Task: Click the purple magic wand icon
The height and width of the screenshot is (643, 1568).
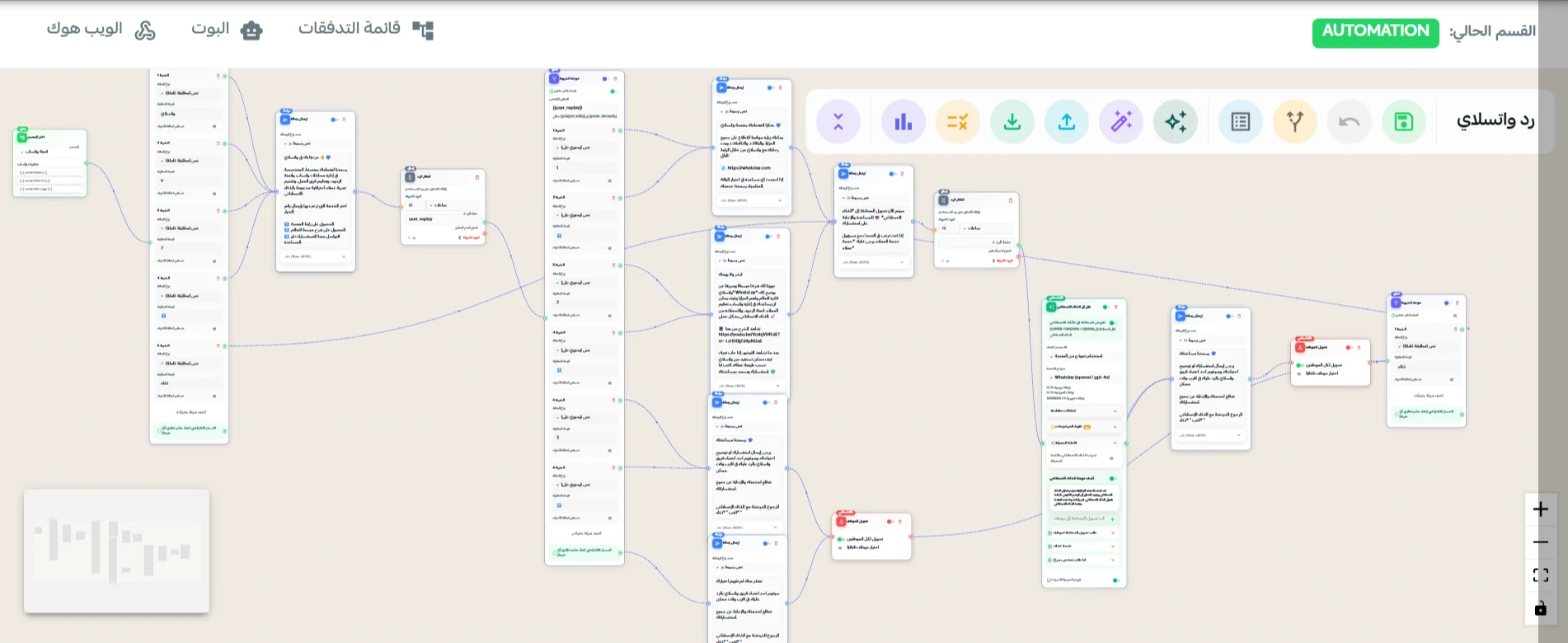Action: (1121, 122)
